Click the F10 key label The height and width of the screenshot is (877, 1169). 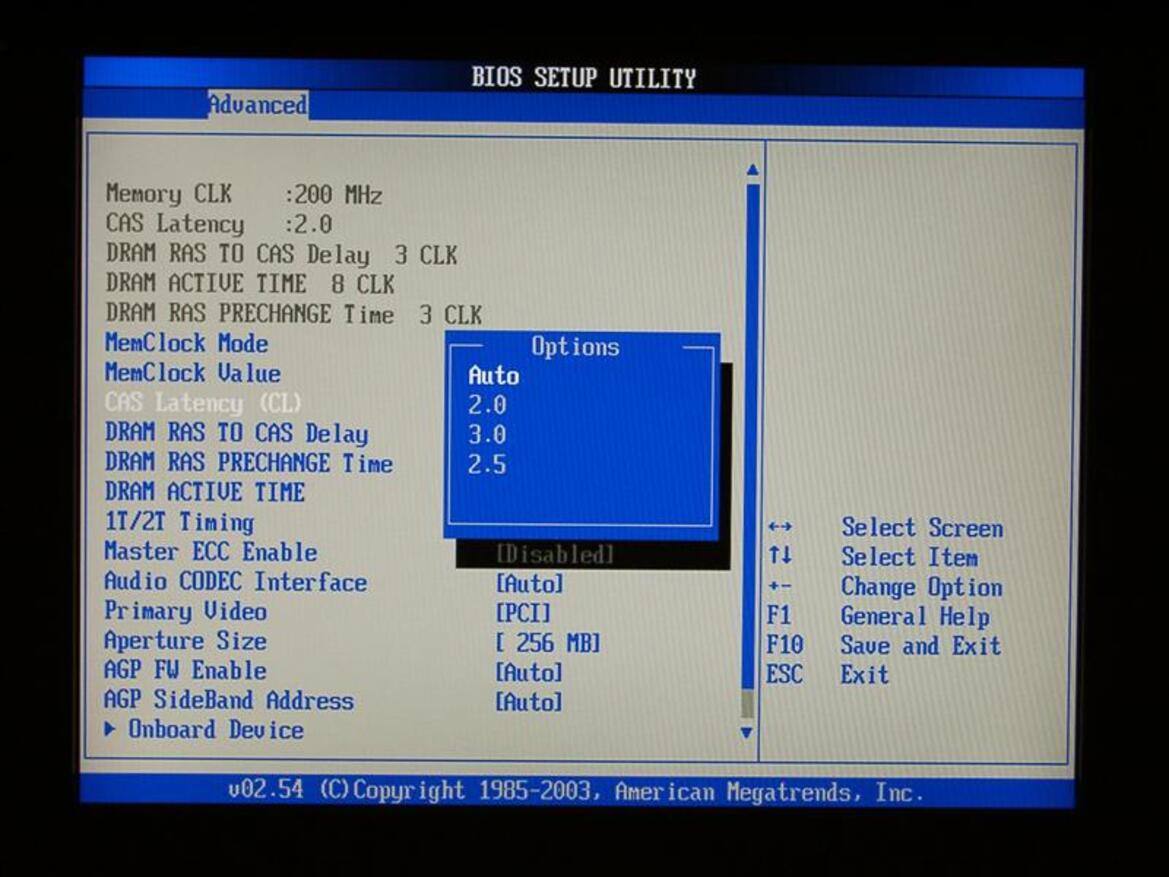pos(785,644)
